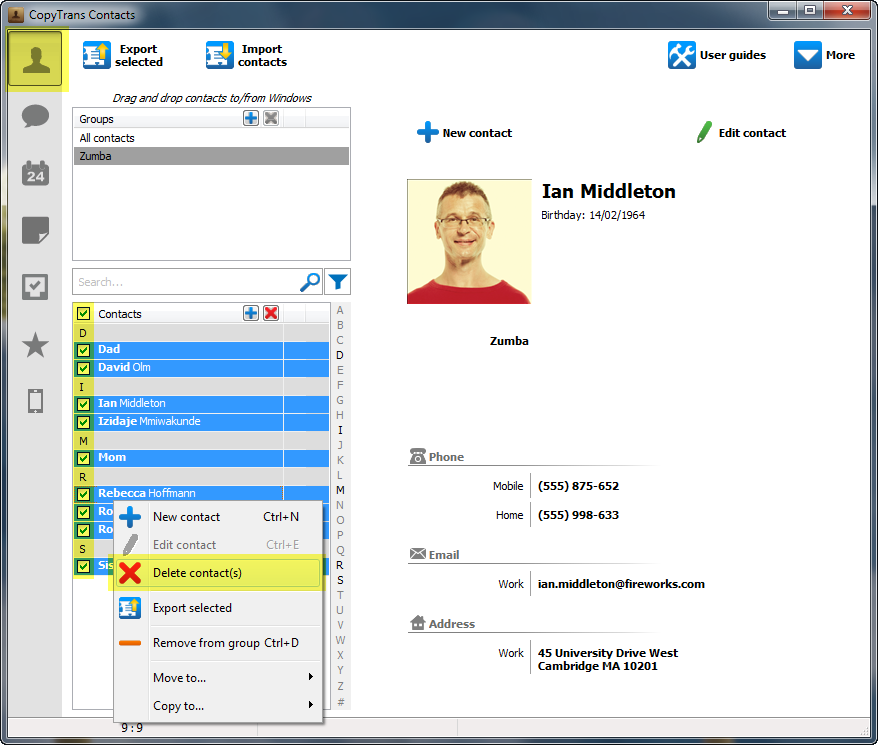This screenshot has width=878, height=745.
Task: Select the Izidaje Mmiwakunde contact row
Action: click(x=202, y=421)
